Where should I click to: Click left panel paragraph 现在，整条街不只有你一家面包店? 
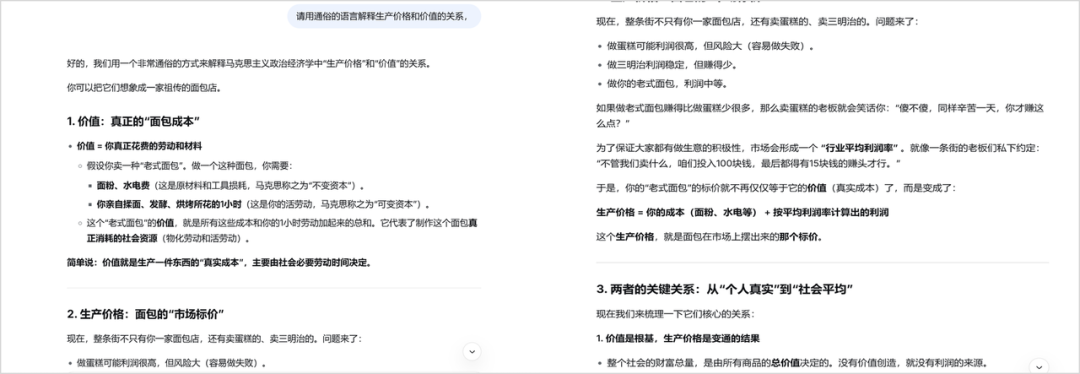point(214,338)
